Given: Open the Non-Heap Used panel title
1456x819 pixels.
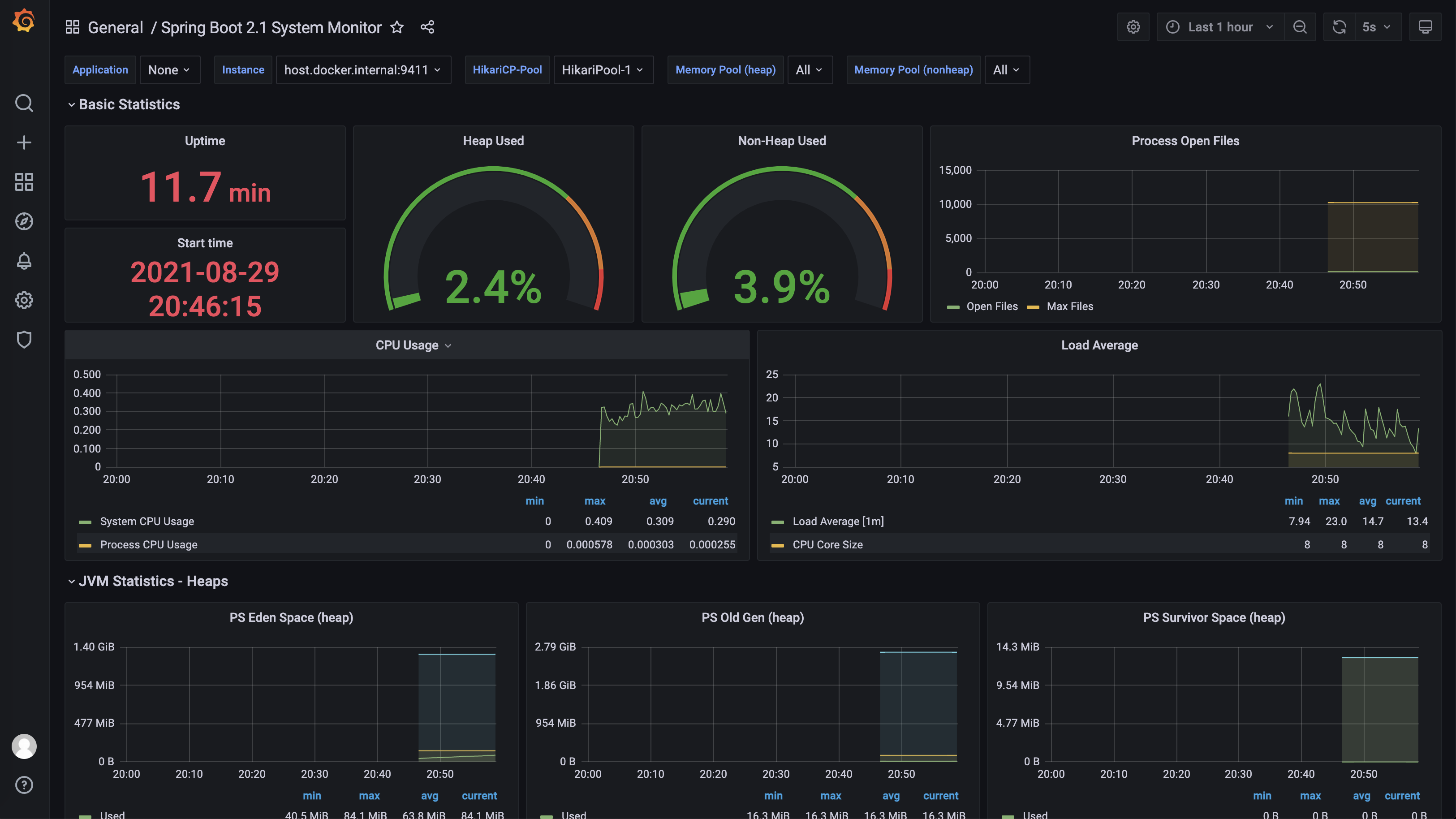Looking at the screenshot, I should click(782, 141).
